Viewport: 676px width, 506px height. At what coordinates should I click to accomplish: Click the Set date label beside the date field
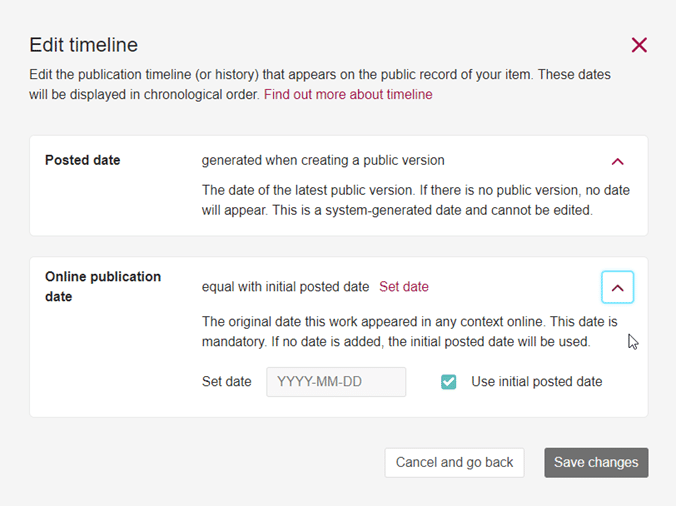pos(227,382)
